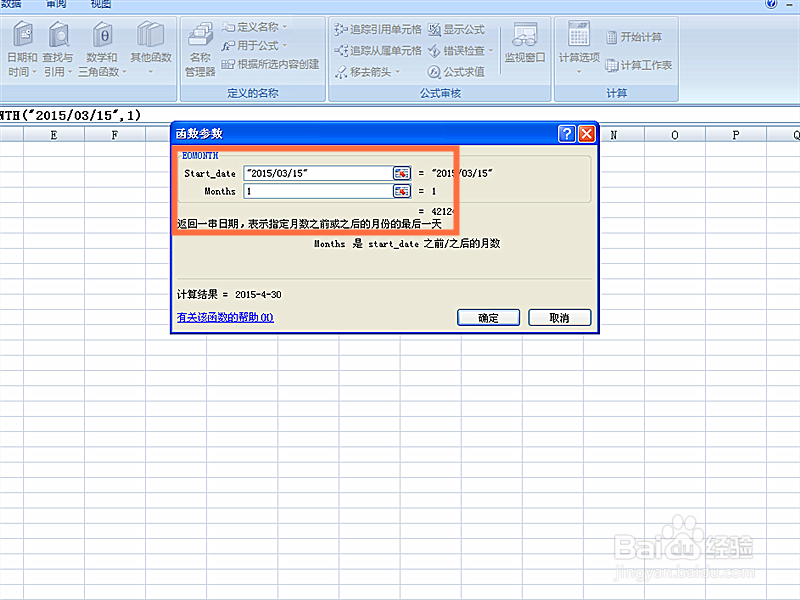Image resolution: width=800 pixels, height=600 pixels.
Task: Open Name Manager (名称管理器)
Action: coord(200,49)
